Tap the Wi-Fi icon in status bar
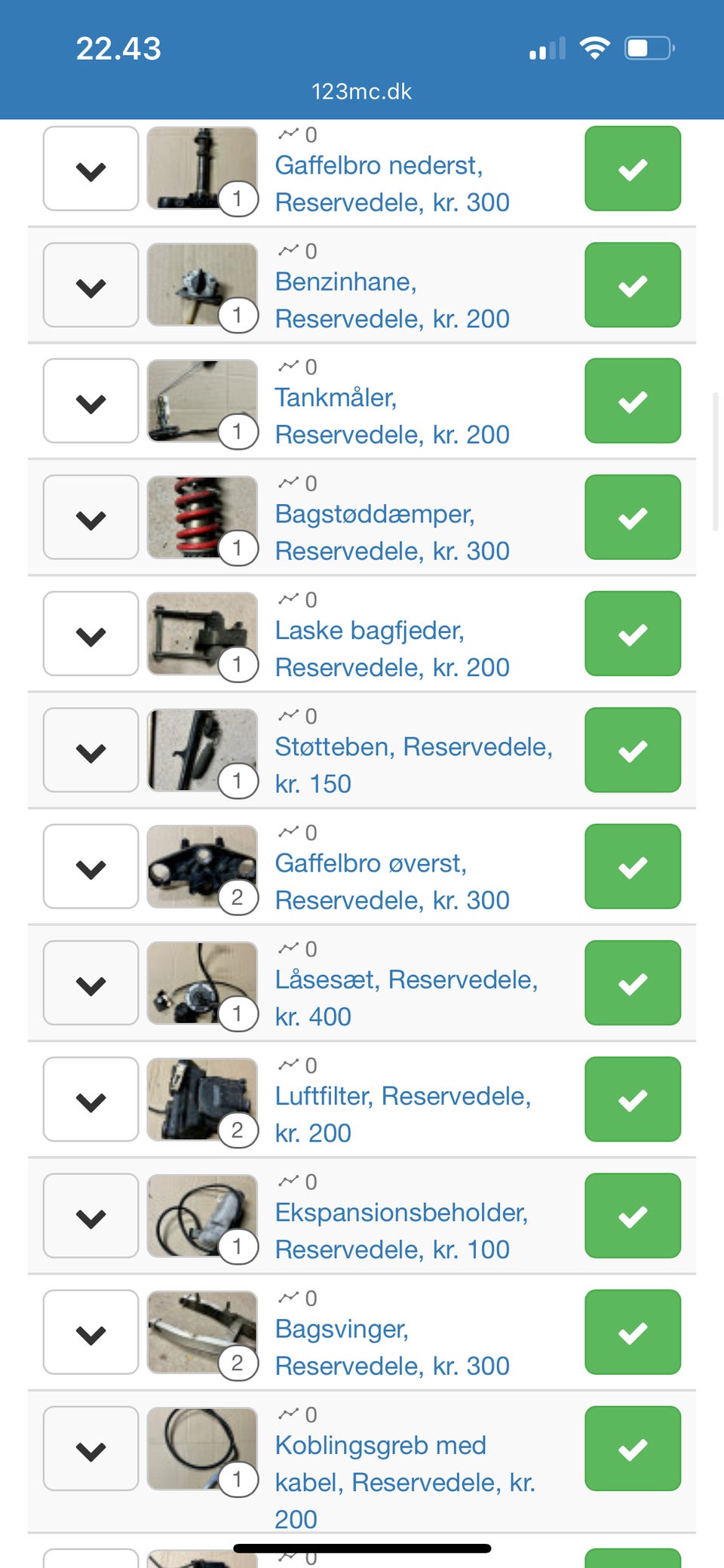This screenshot has height=1568, width=724. click(x=594, y=48)
